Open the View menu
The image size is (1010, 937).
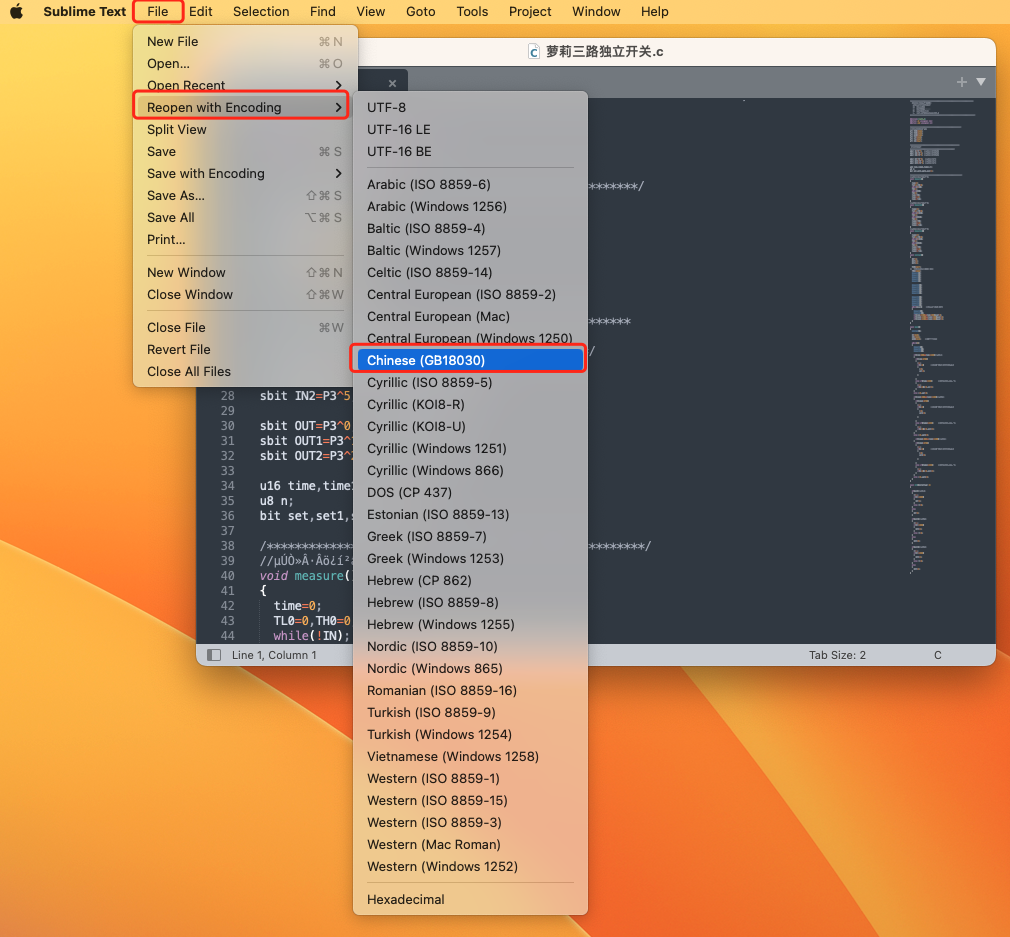(370, 12)
